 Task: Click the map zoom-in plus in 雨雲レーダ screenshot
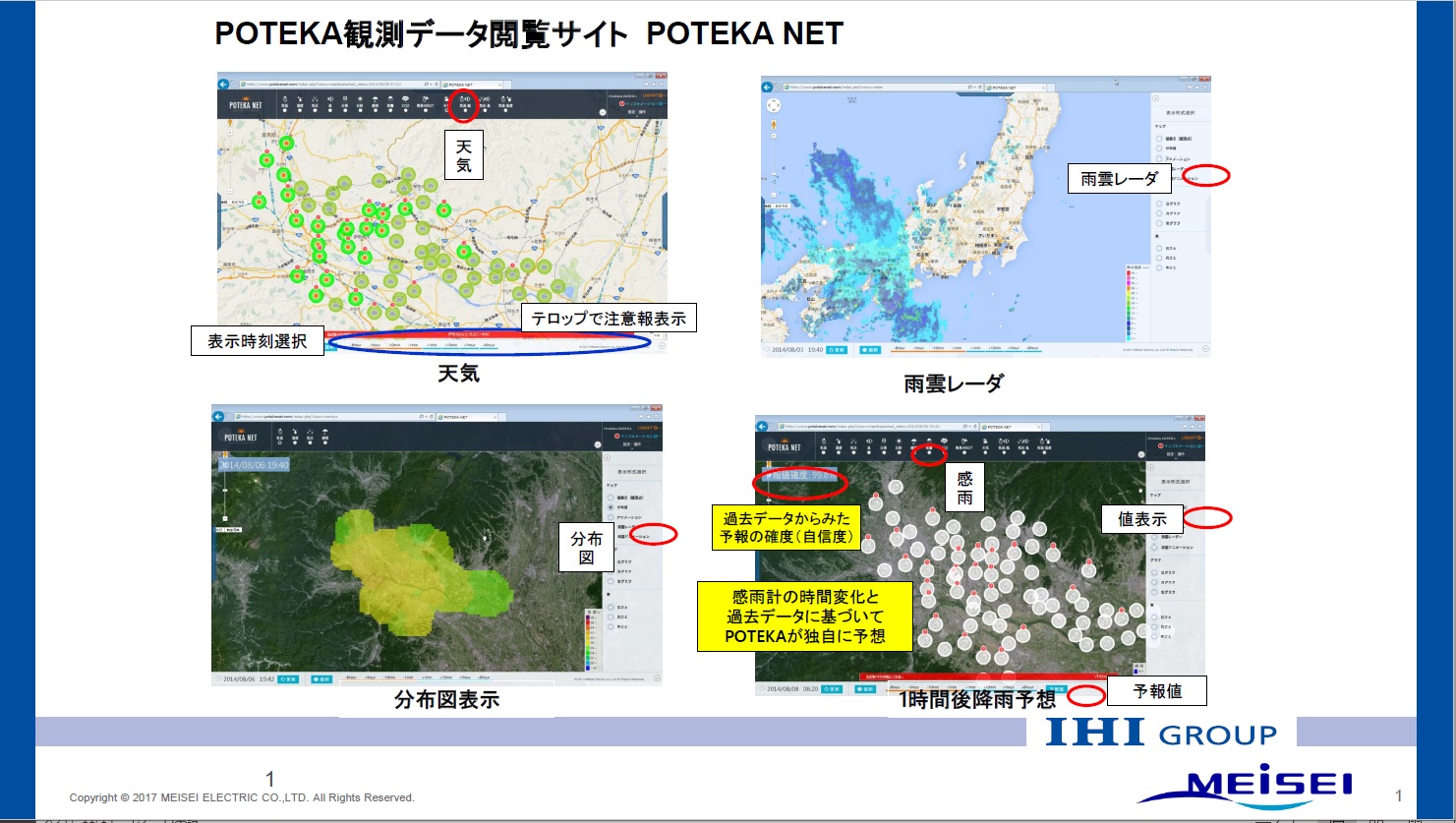[774, 136]
